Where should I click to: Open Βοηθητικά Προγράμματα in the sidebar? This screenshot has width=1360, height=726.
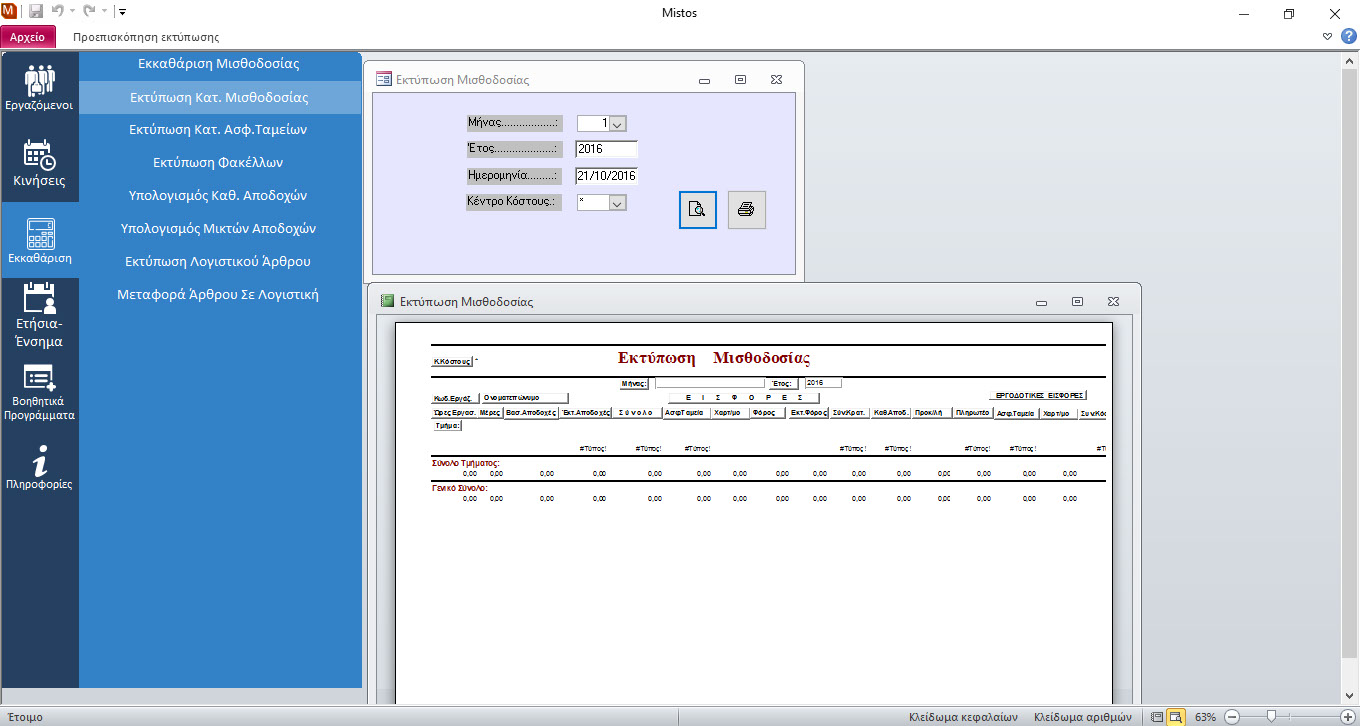(x=39, y=394)
